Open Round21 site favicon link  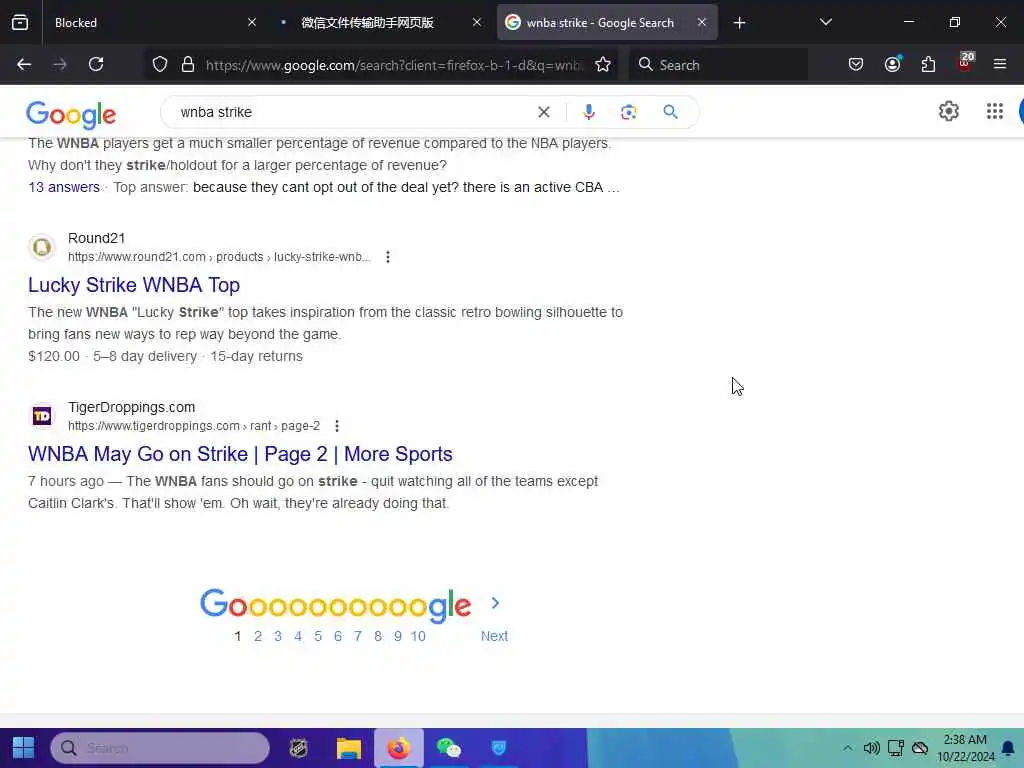point(42,248)
